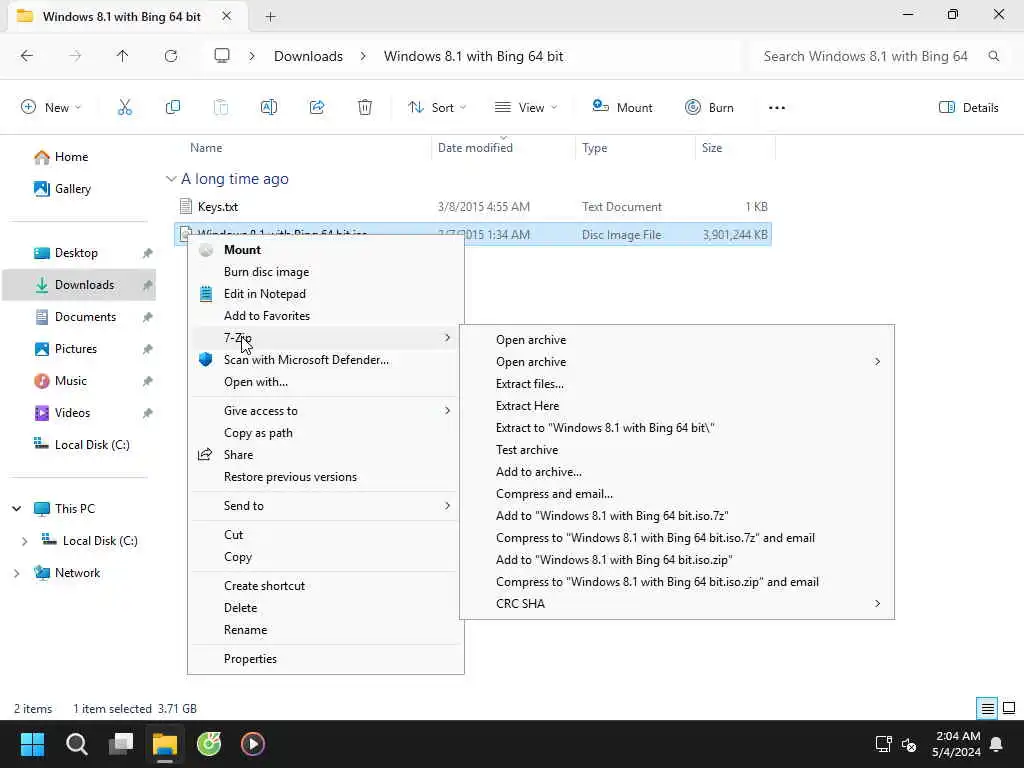The height and width of the screenshot is (768, 1024).
Task: Choose Add to archive...
Action: [677, 472]
